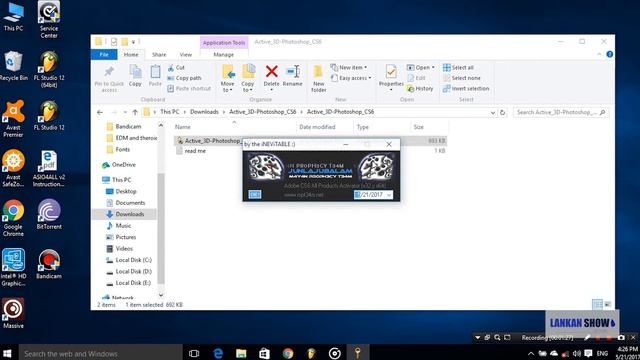This screenshot has height=360, width=640.
Task: Click Select all in the ribbon
Action: [458, 67]
